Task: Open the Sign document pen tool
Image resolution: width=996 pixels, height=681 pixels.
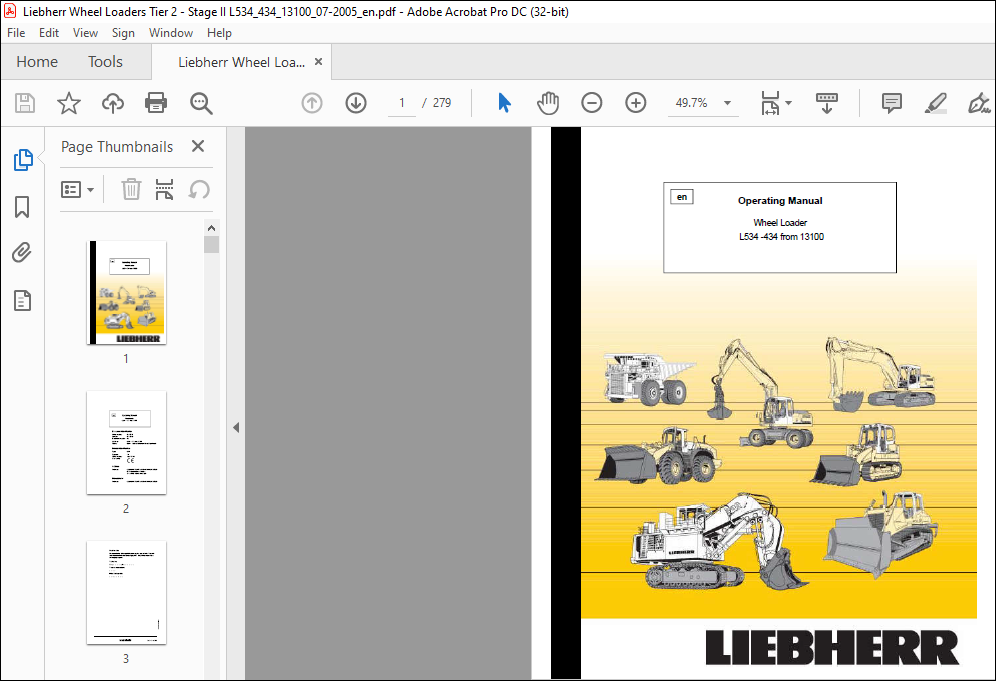Action: [979, 103]
